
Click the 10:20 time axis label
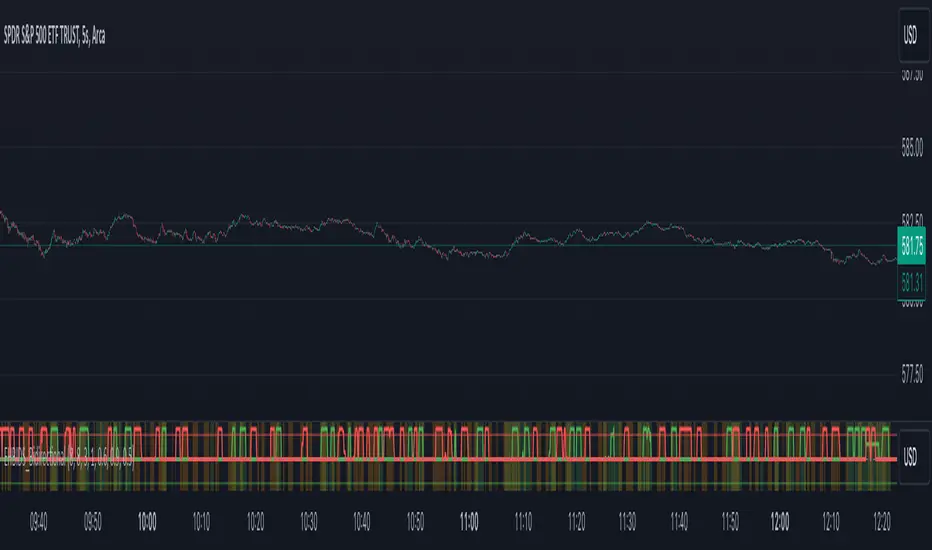255,519
